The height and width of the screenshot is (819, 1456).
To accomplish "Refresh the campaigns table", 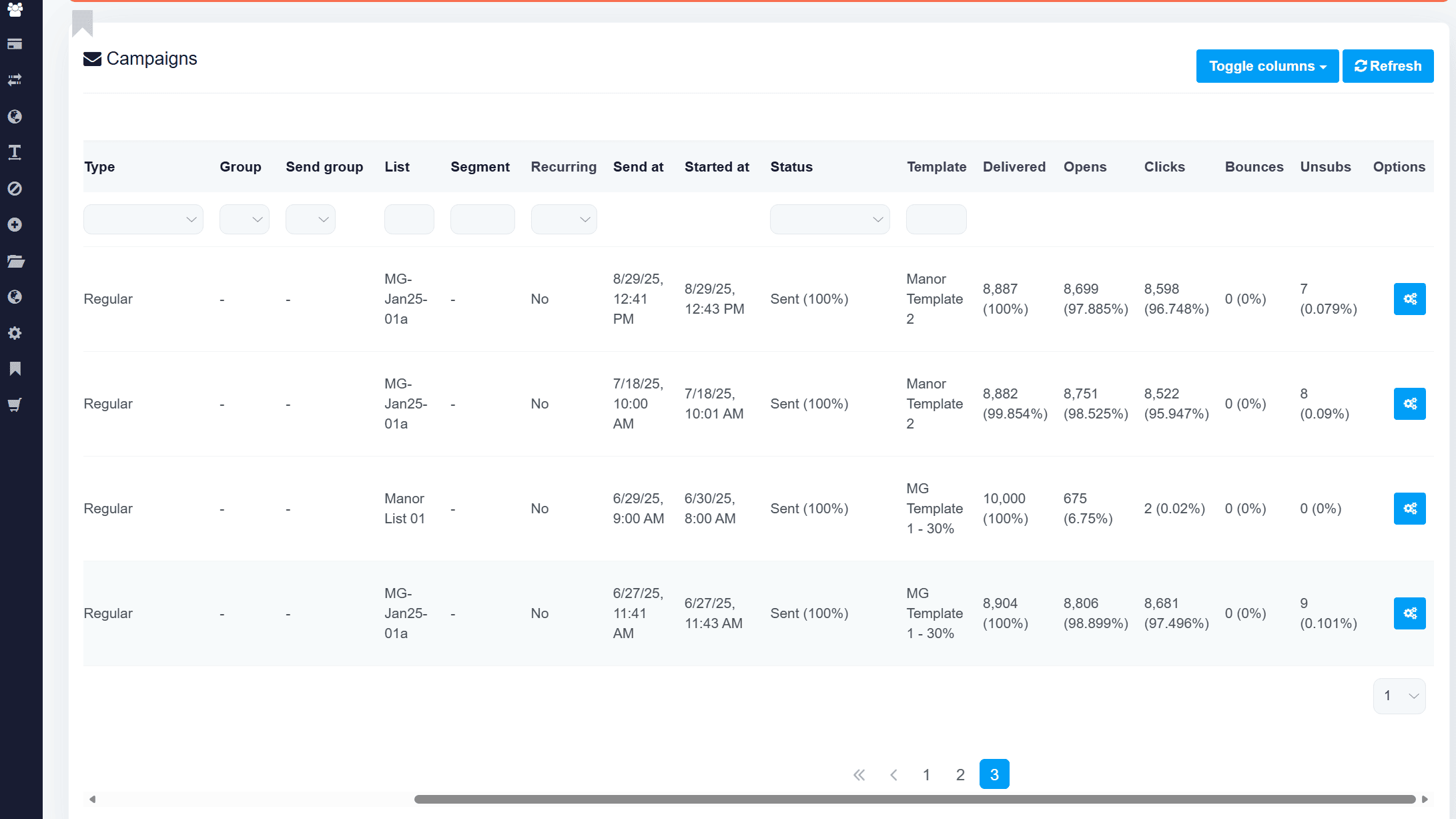I will pyautogui.click(x=1388, y=66).
